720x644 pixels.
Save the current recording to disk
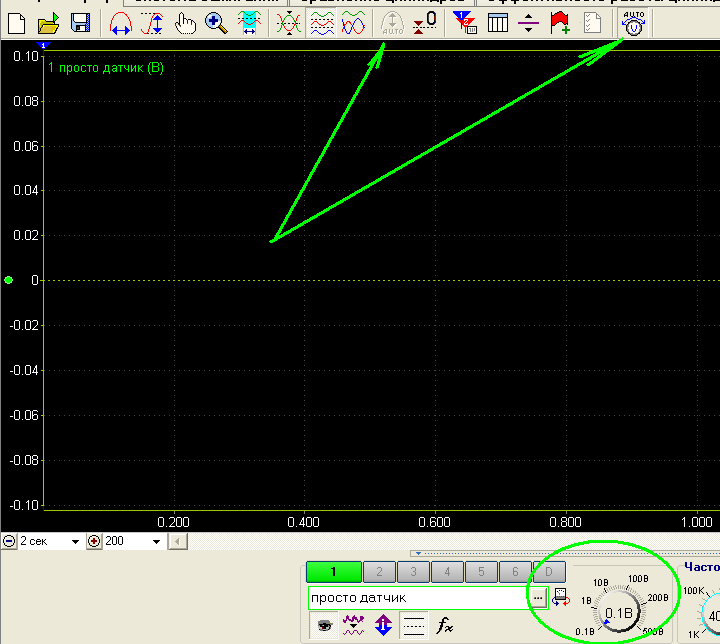(x=80, y=23)
